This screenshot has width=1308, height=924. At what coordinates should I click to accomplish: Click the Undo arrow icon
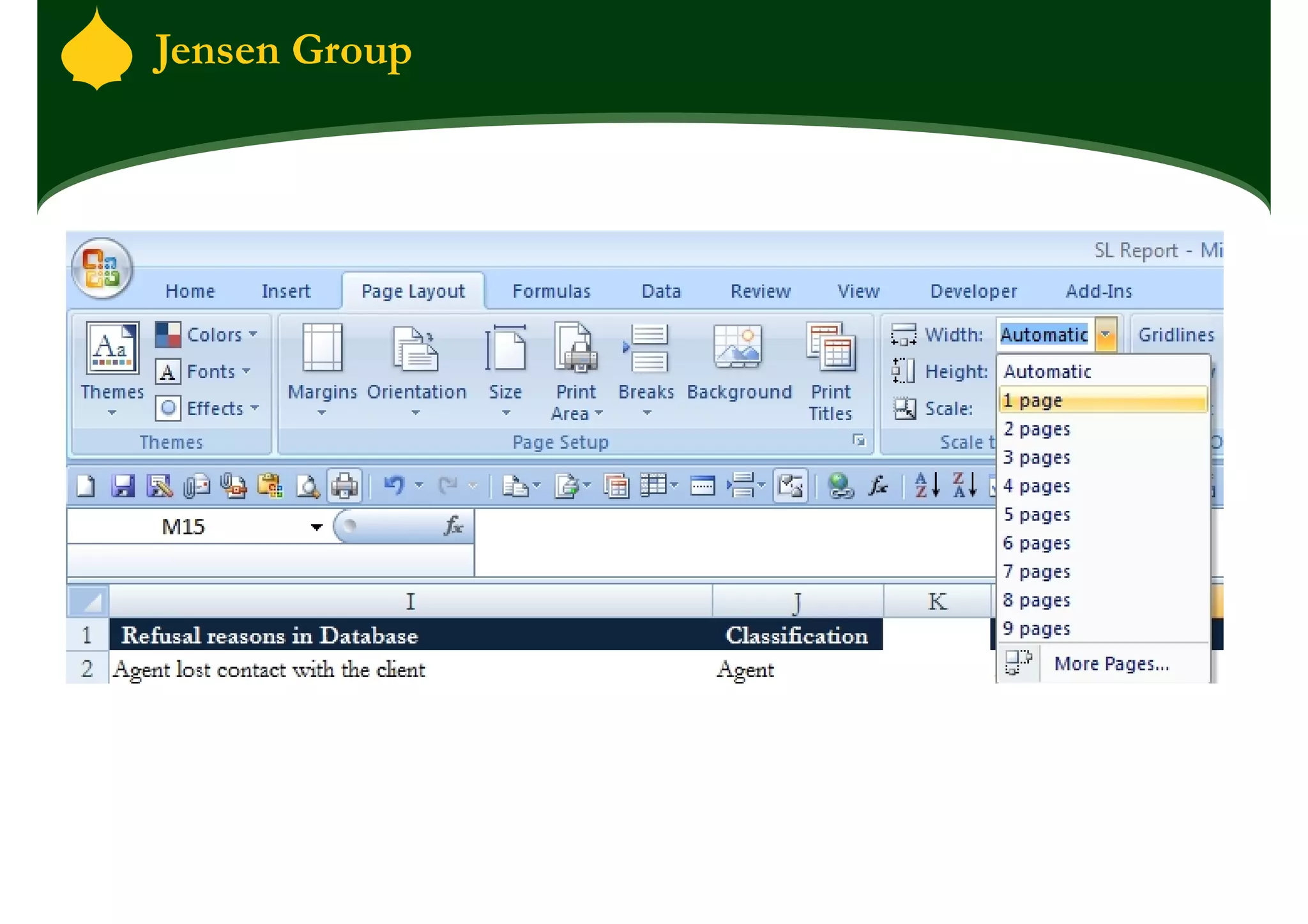point(393,486)
